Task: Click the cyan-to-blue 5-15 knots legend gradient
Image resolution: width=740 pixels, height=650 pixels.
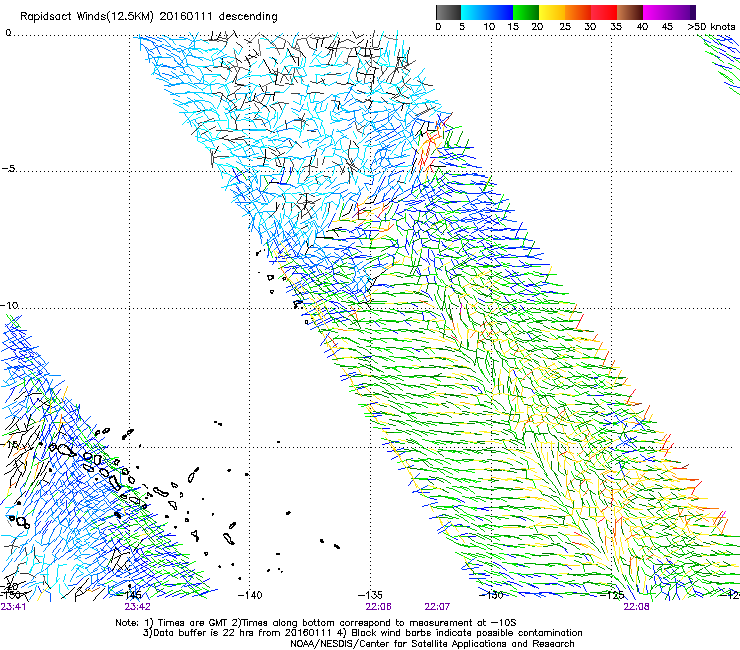Action: click(x=487, y=12)
